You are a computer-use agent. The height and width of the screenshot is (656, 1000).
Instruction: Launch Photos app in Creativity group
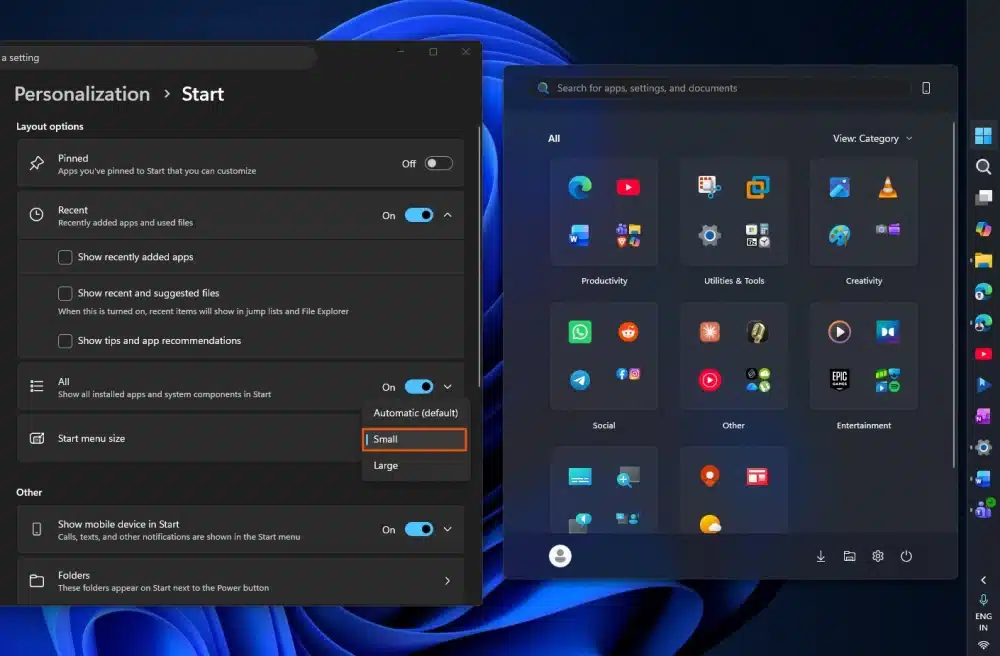coord(839,187)
